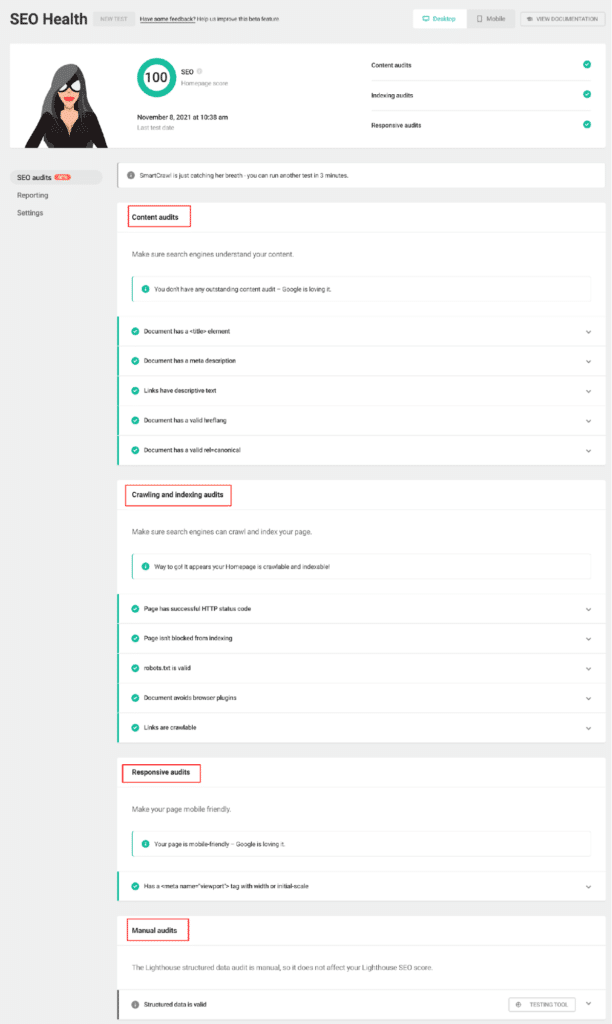Screen dimensions: 612x1024
Task: Click the info icon for 'Structured data is valid'
Action: click(x=135, y=1004)
